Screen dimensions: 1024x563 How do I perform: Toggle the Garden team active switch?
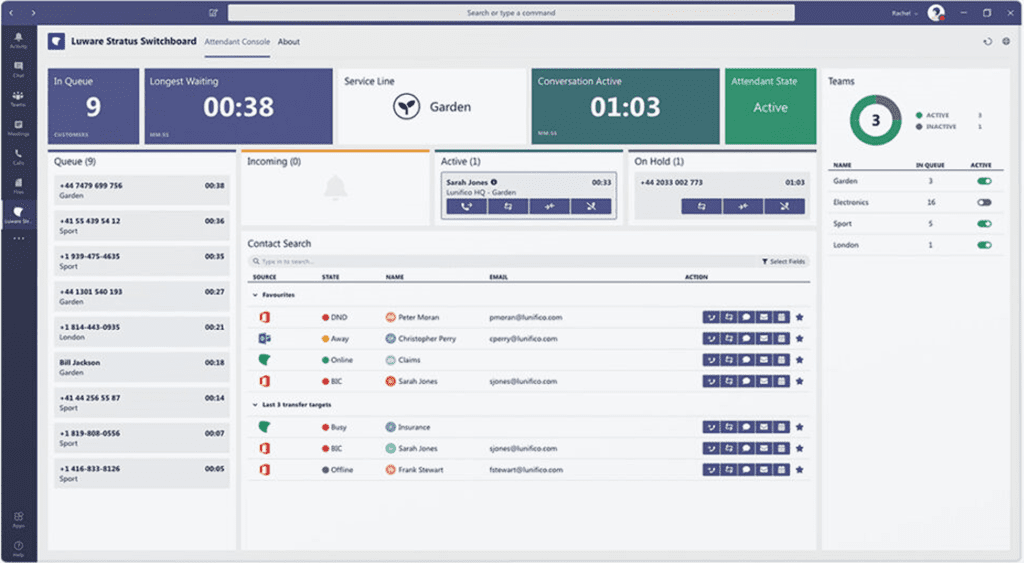(984, 181)
